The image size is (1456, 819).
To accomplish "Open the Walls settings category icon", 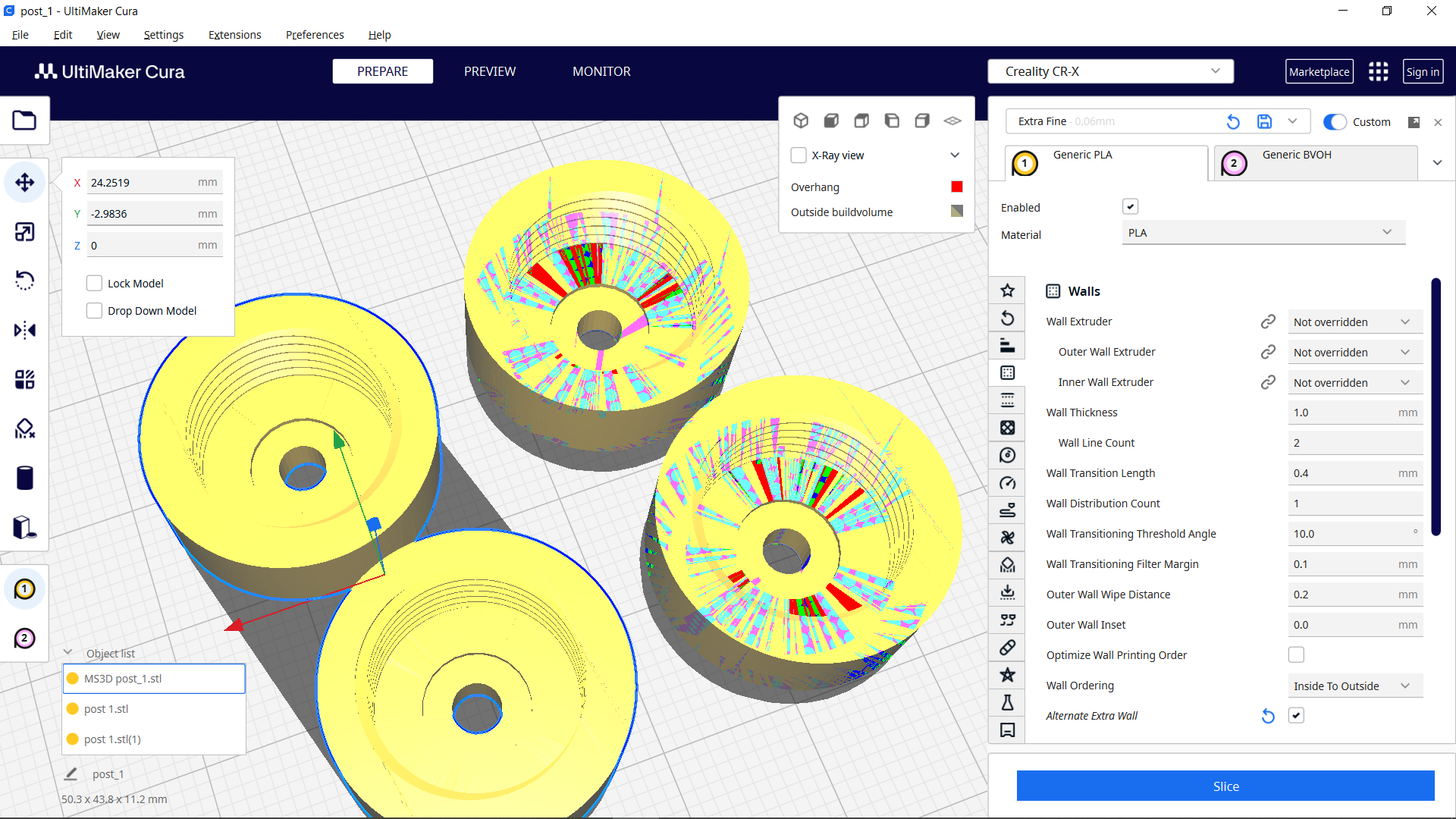I will (1007, 373).
